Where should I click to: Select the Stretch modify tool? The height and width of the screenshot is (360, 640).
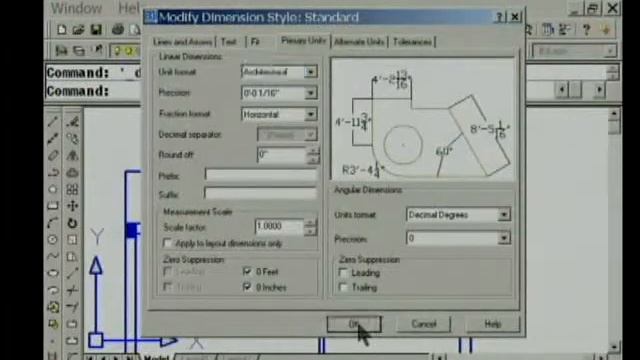point(72,256)
